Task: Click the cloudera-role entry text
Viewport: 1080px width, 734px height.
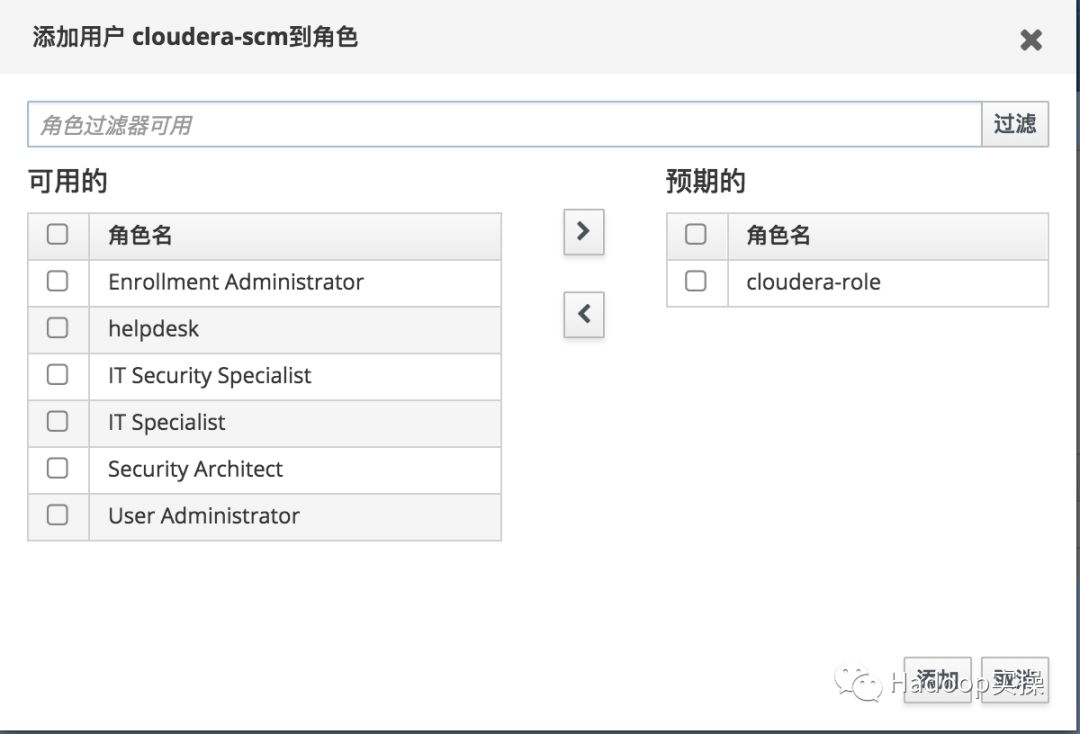Action: (813, 282)
